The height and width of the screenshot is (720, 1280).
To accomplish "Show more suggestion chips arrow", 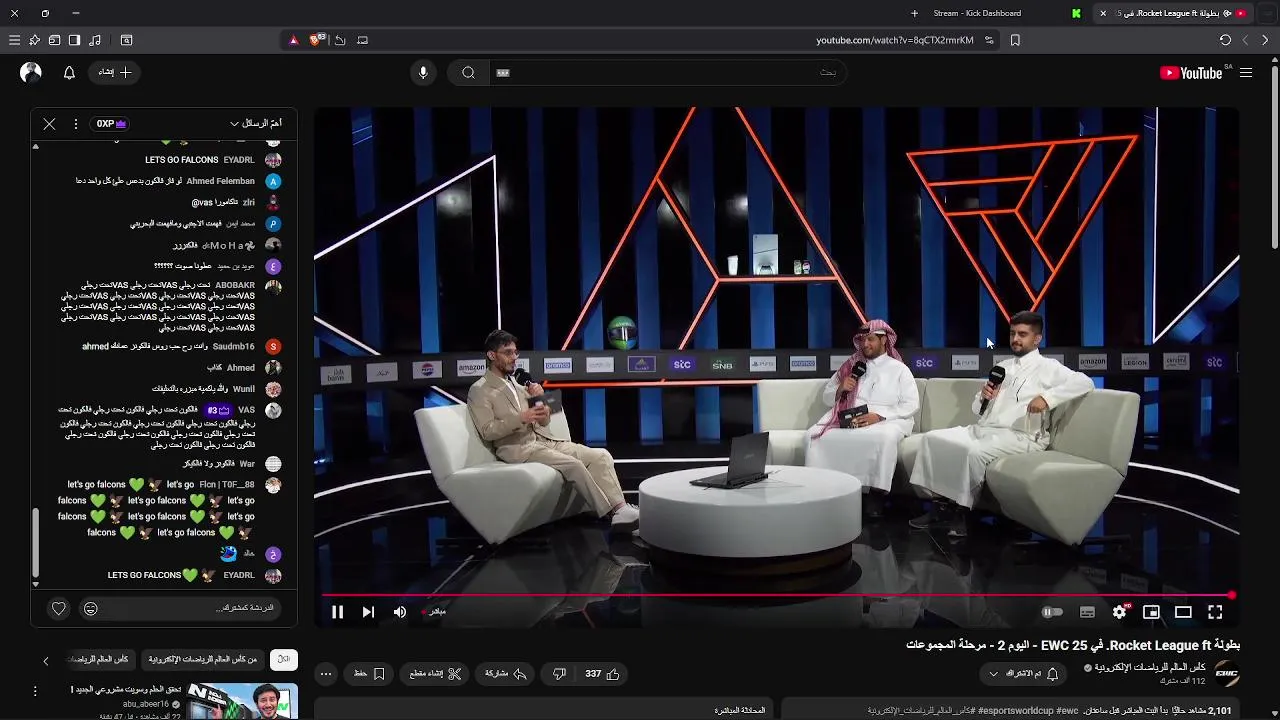I will [x=45, y=661].
